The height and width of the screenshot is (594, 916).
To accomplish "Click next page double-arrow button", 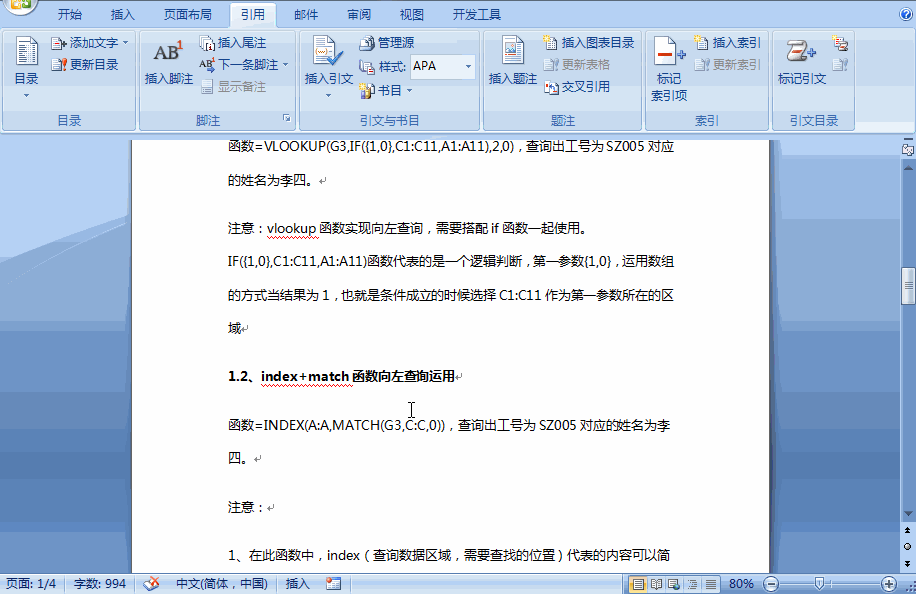I will (x=907, y=564).
